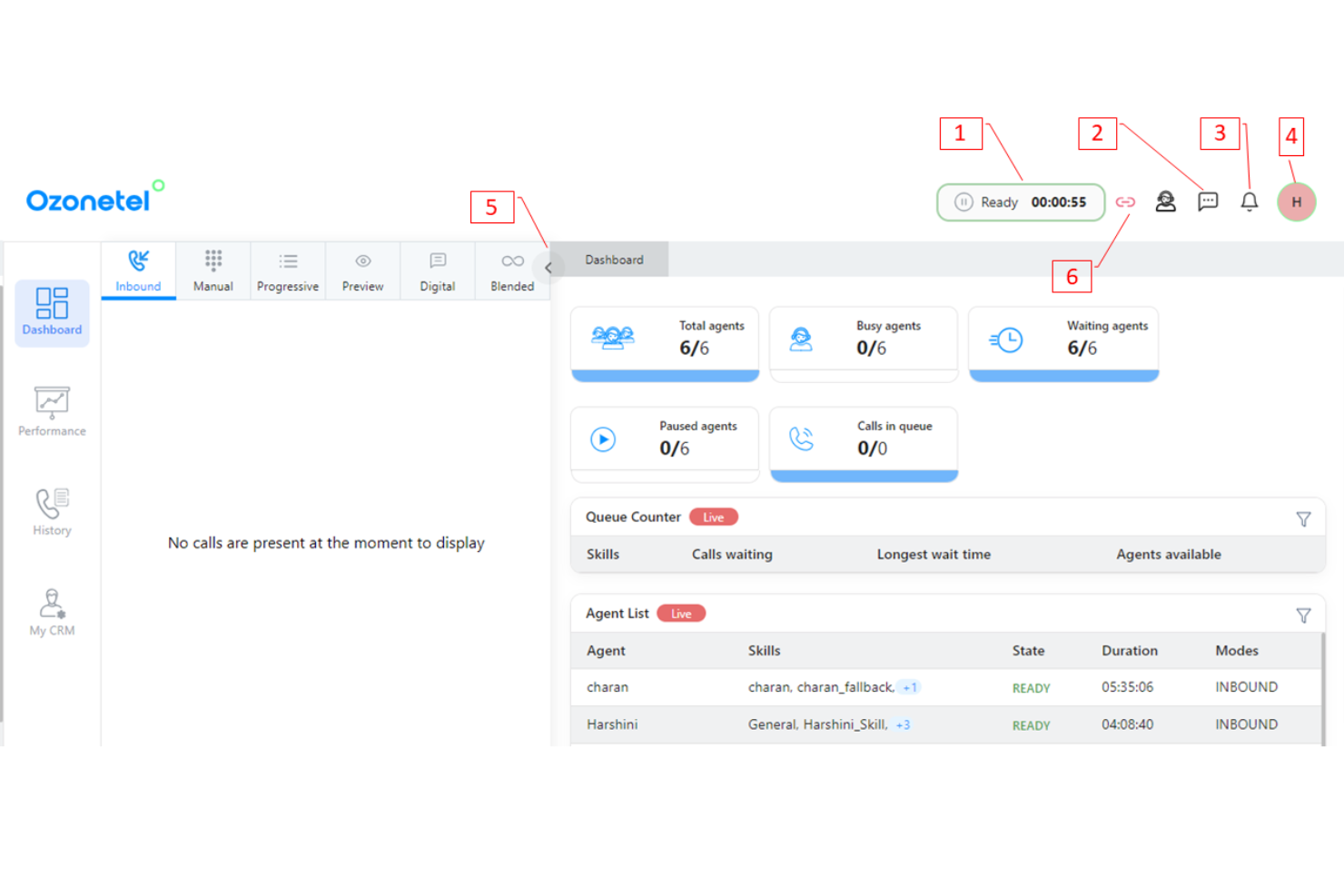Image resolution: width=1344 pixels, height=896 pixels.
Task: Switch to the Blended tab
Action: 511,270
